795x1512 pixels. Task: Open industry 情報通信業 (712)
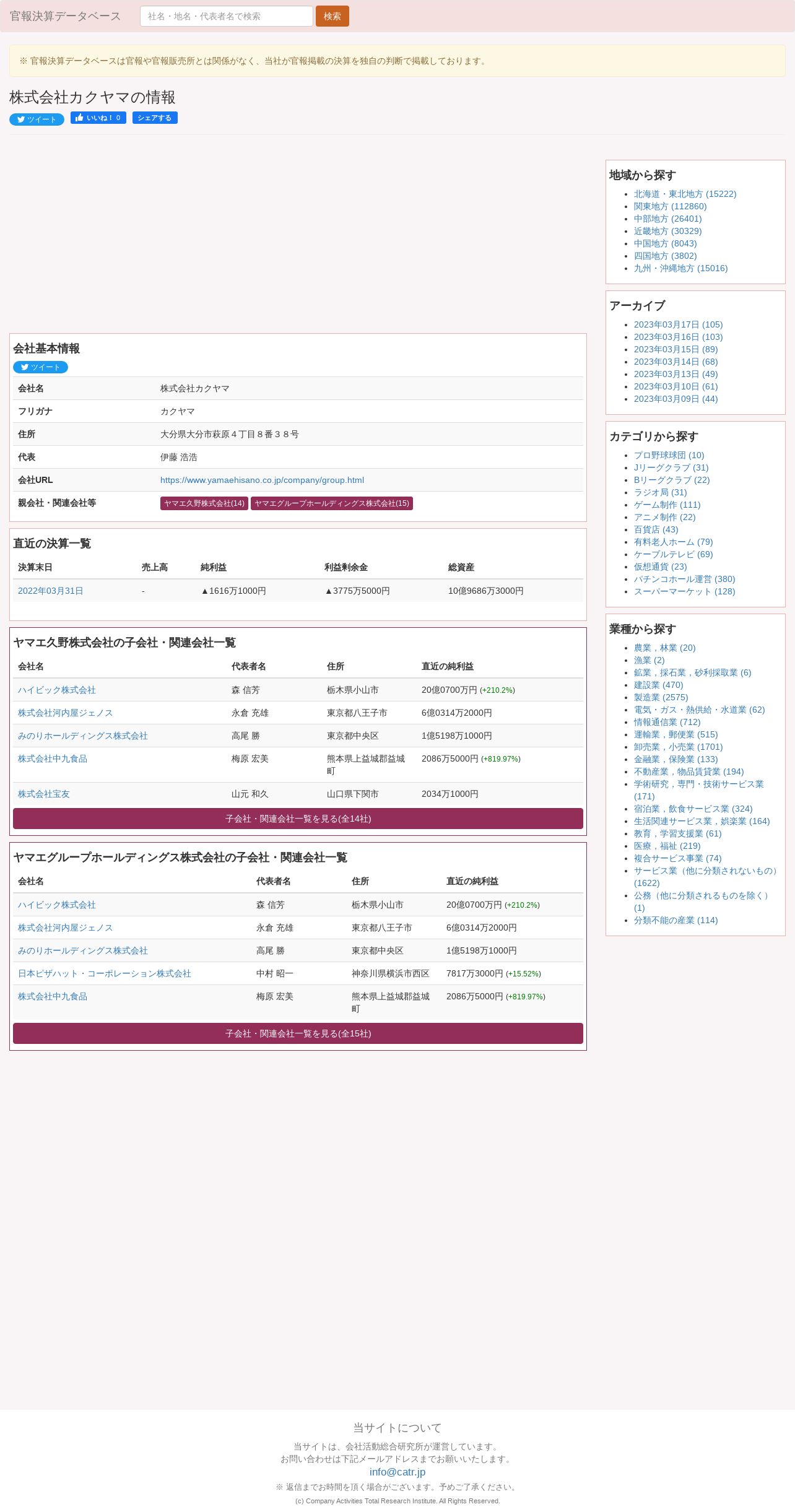pyautogui.click(x=667, y=722)
